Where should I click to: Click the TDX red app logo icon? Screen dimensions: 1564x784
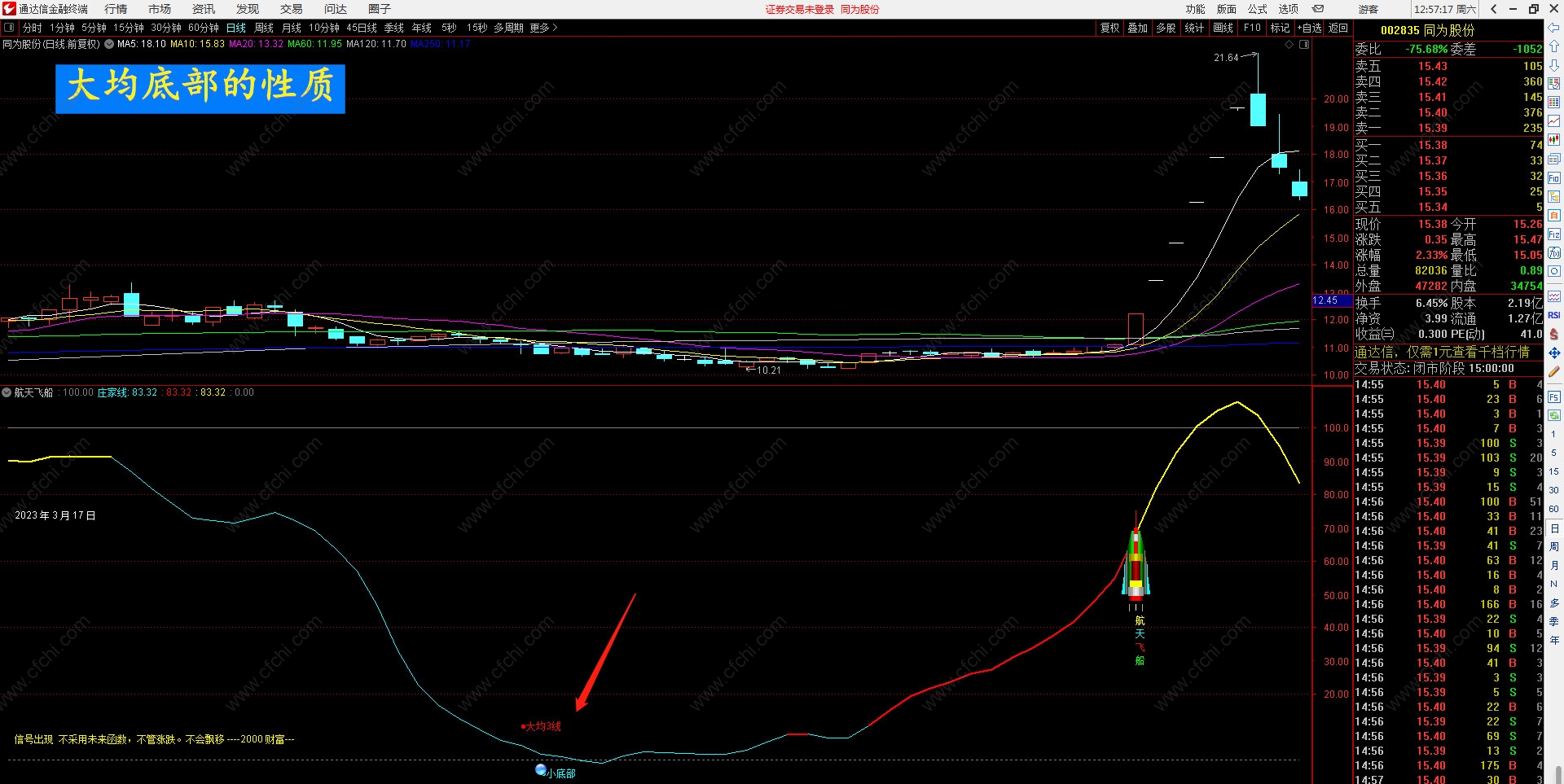[9, 9]
